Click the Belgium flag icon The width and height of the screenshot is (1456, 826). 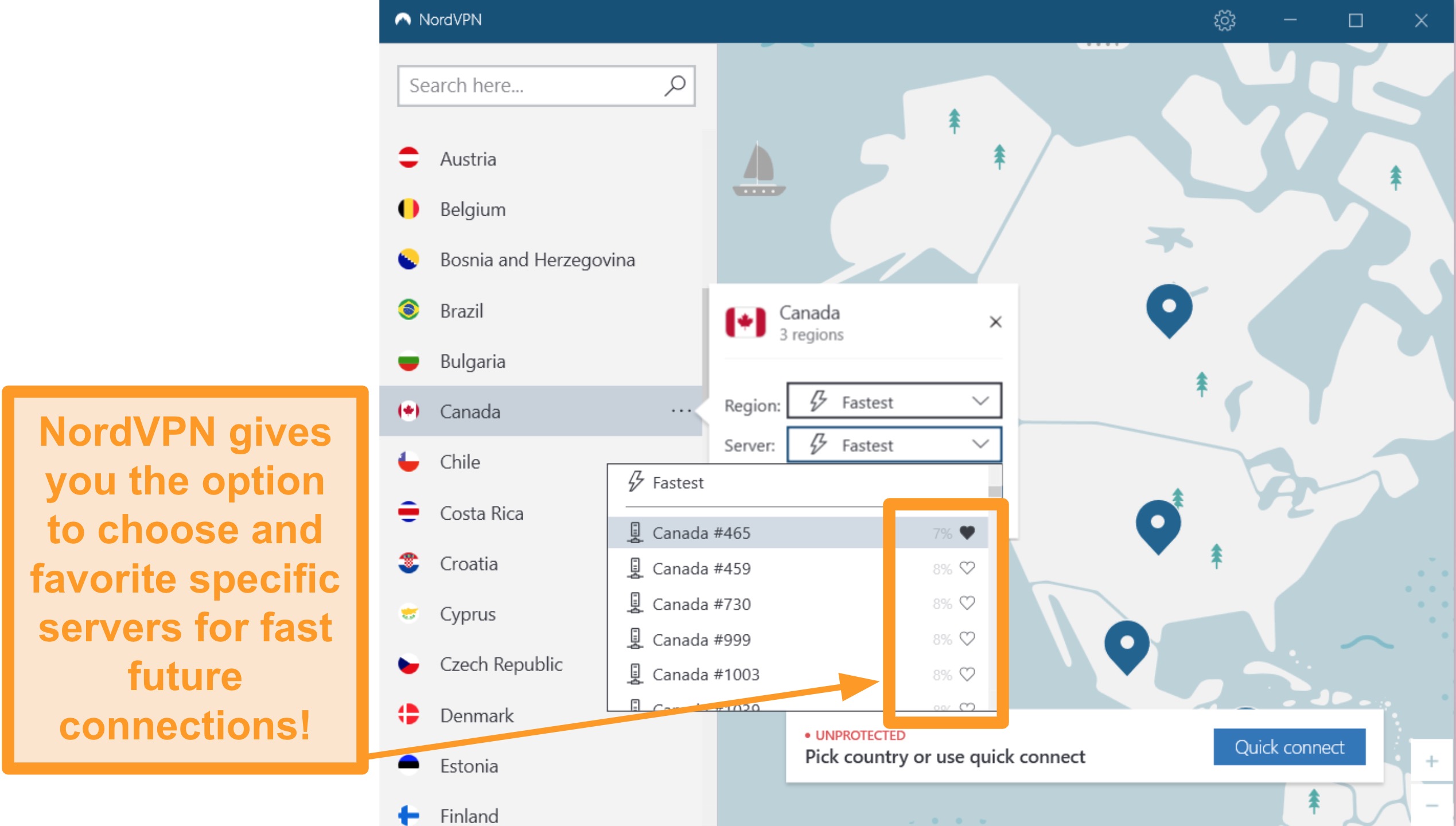pyautogui.click(x=408, y=209)
